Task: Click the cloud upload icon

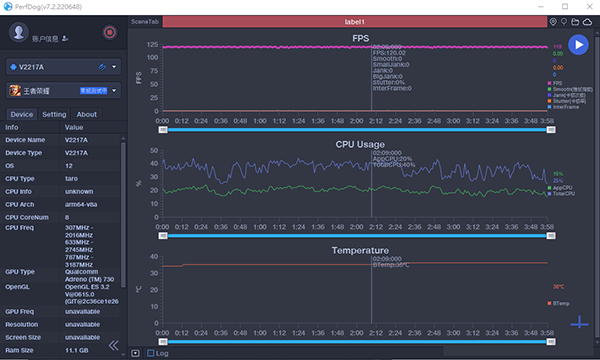Action: (587, 22)
